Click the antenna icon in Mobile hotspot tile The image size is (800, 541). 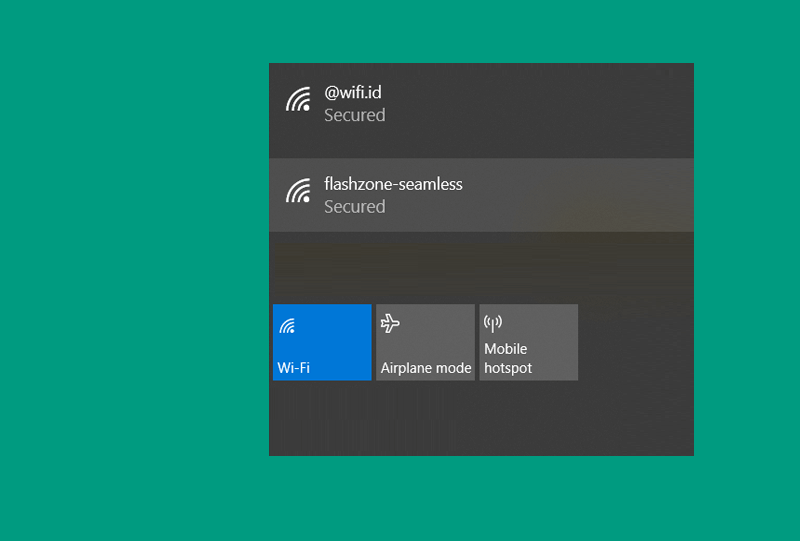click(x=493, y=323)
